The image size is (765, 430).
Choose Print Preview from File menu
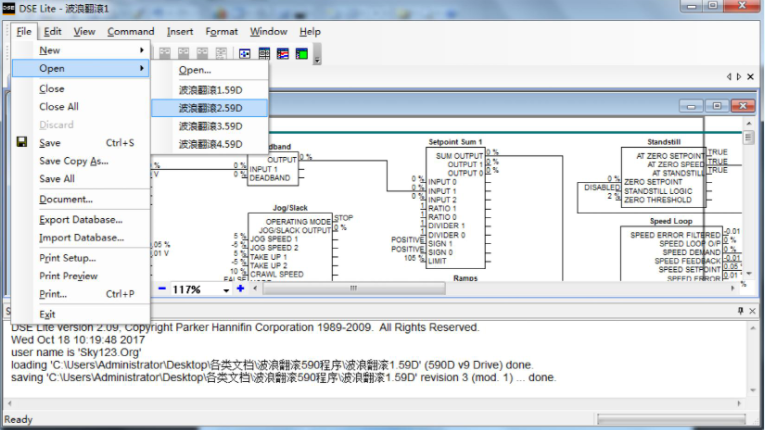click(x=68, y=275)
